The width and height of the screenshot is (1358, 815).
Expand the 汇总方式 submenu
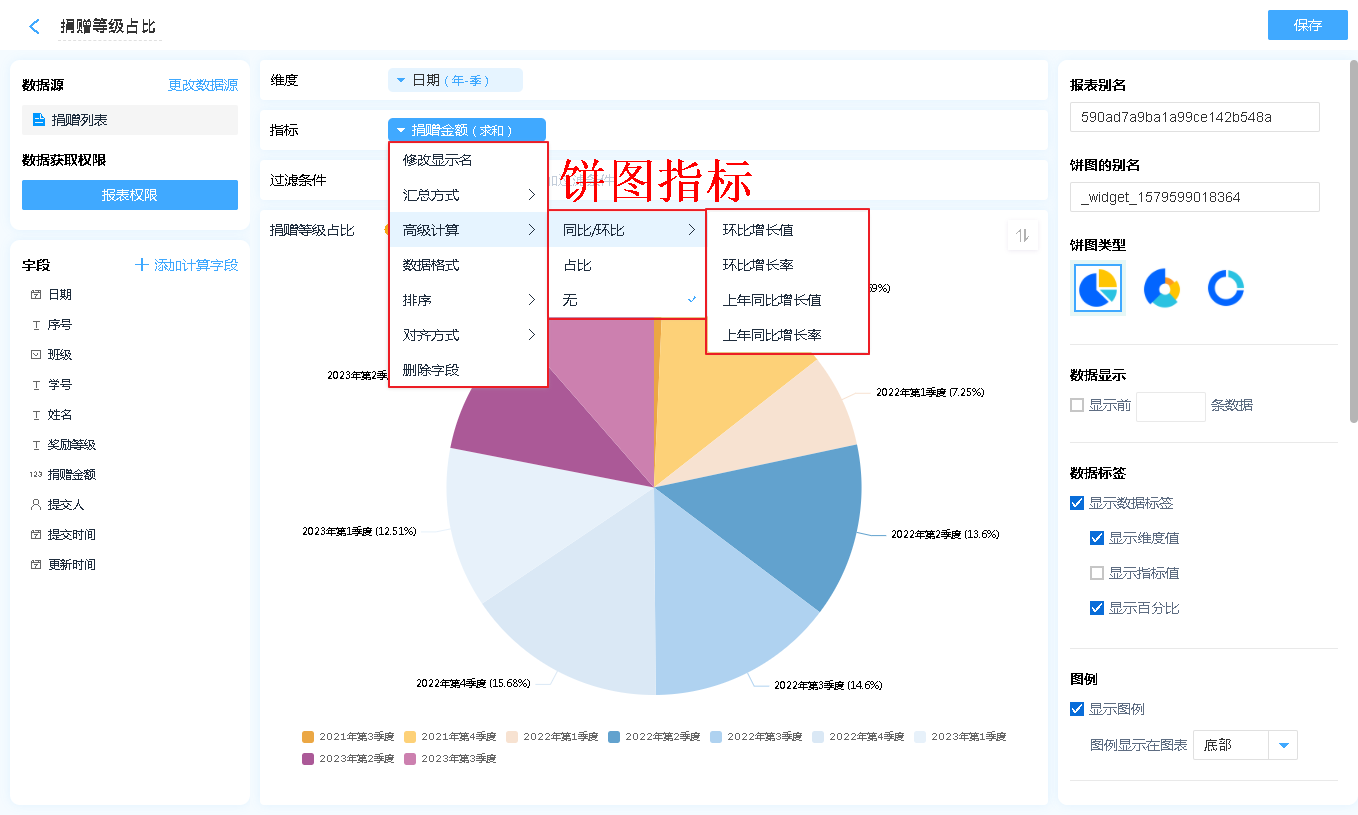click(468, 195)
